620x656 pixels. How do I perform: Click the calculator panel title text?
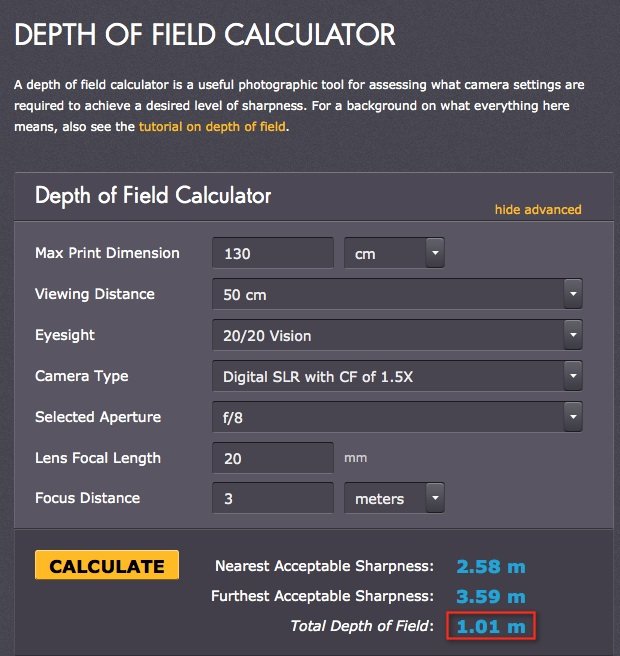[153, 195]
